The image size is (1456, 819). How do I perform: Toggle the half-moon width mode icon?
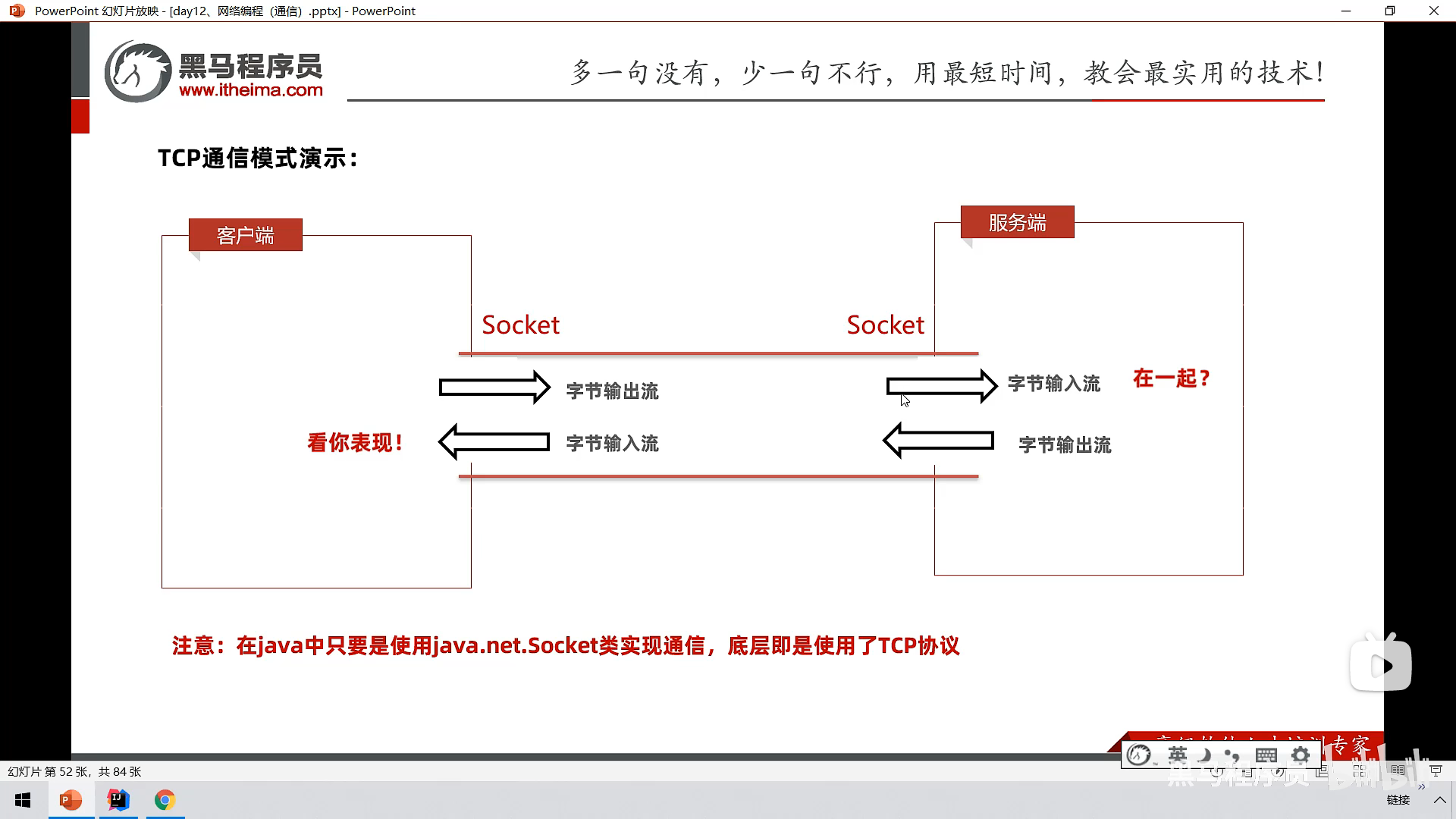point(1205,755)
